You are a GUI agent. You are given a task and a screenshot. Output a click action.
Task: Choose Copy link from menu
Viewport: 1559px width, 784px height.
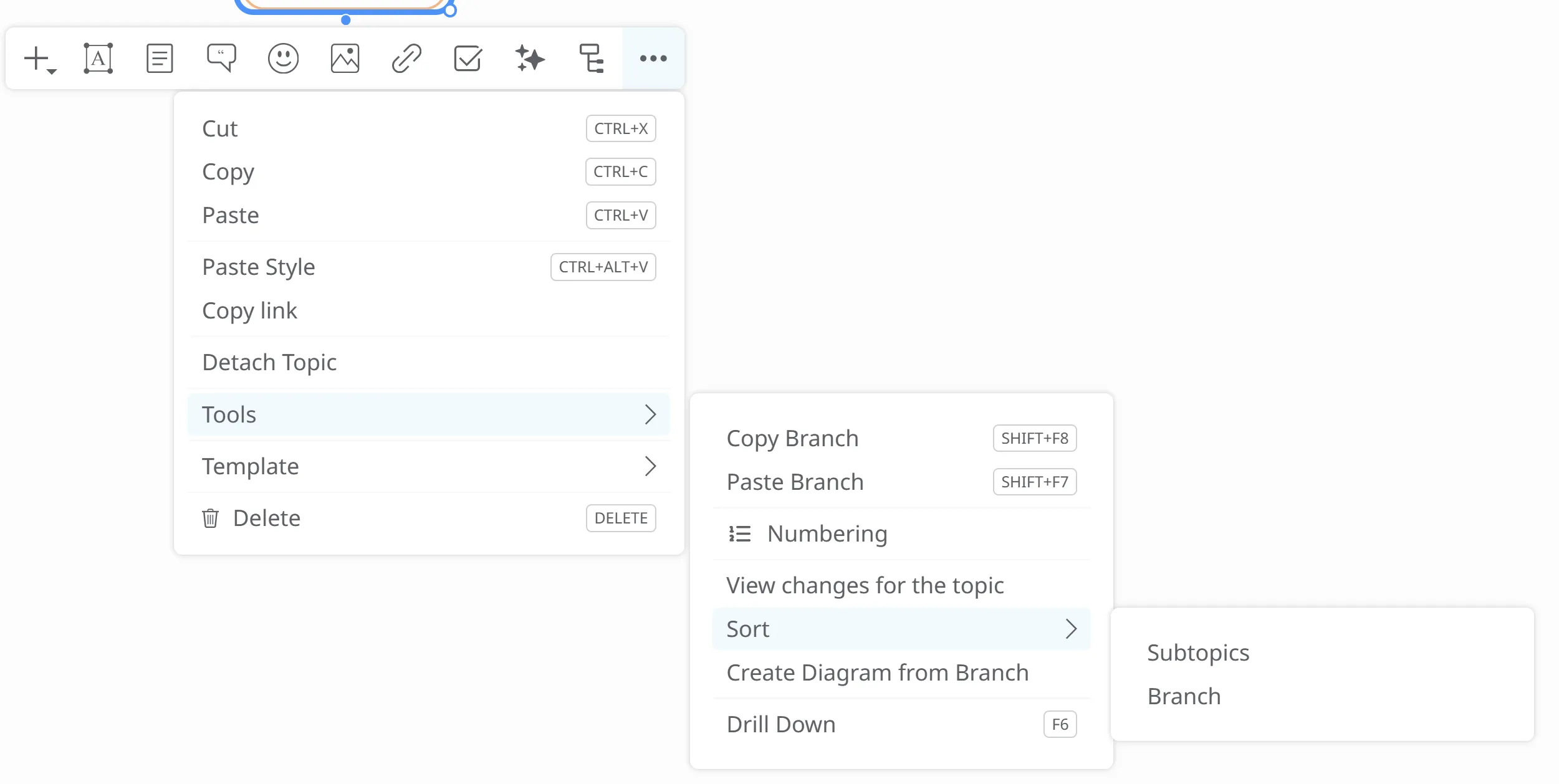tap(249, 310)
